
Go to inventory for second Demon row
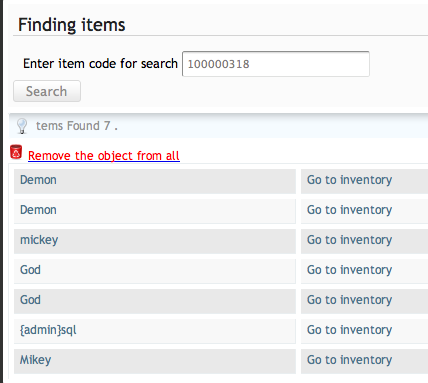click(349, 210)
